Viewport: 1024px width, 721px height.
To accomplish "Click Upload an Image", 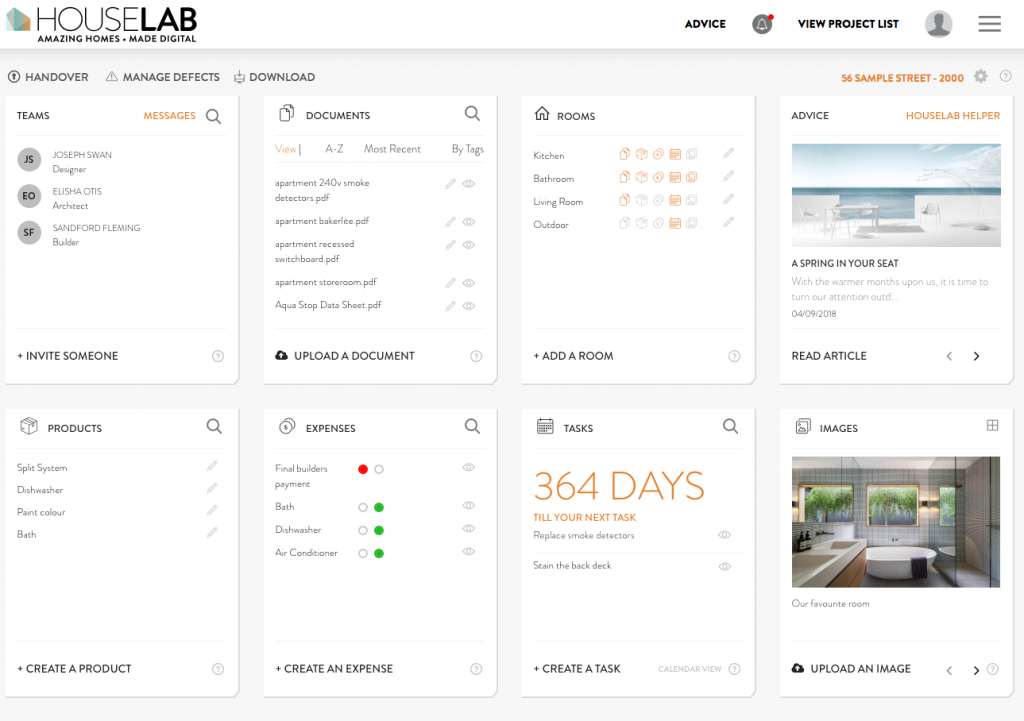I will 851,669.
